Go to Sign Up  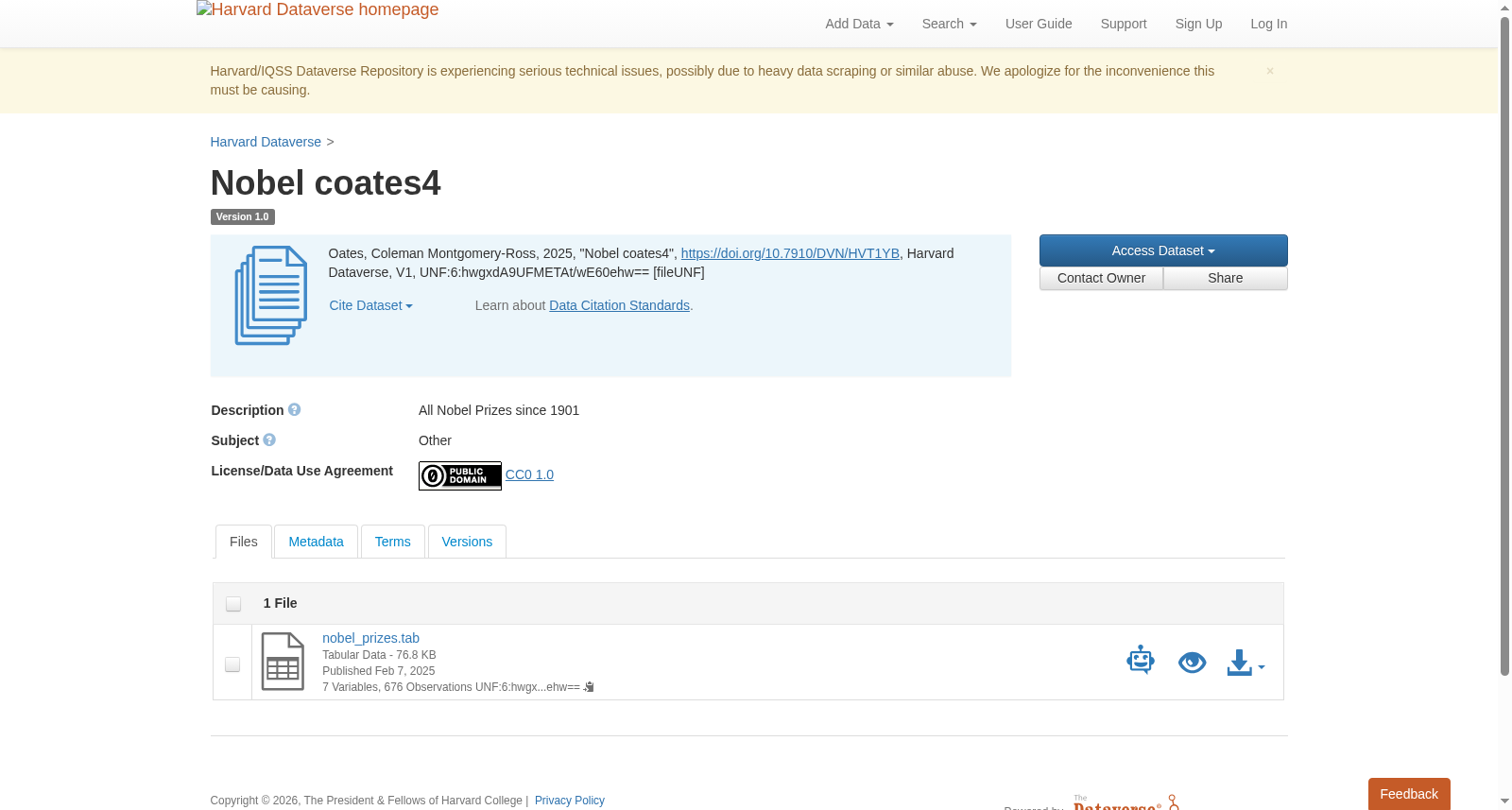(1198, 24)
